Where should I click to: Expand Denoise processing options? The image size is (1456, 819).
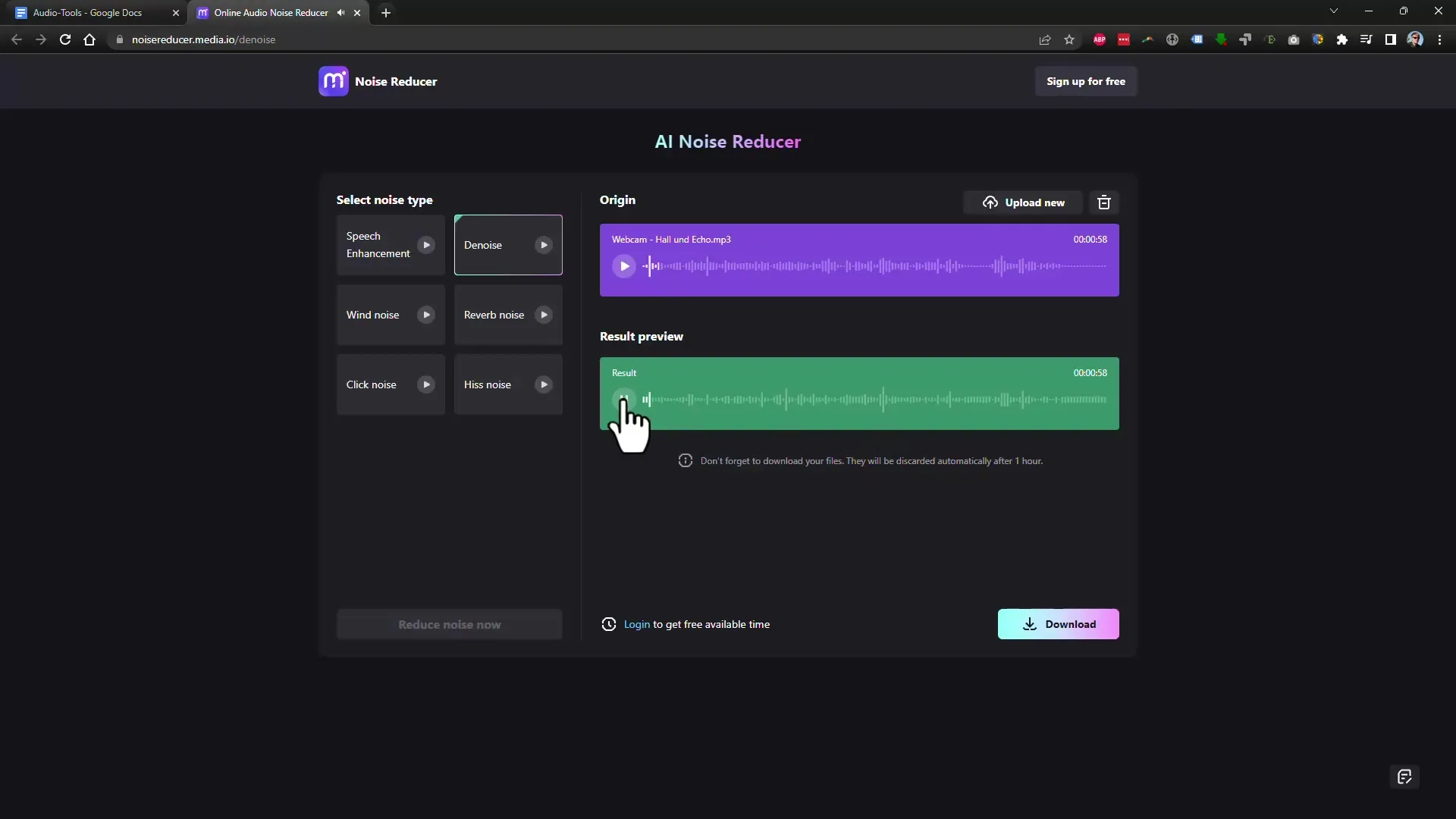[544, 245]
